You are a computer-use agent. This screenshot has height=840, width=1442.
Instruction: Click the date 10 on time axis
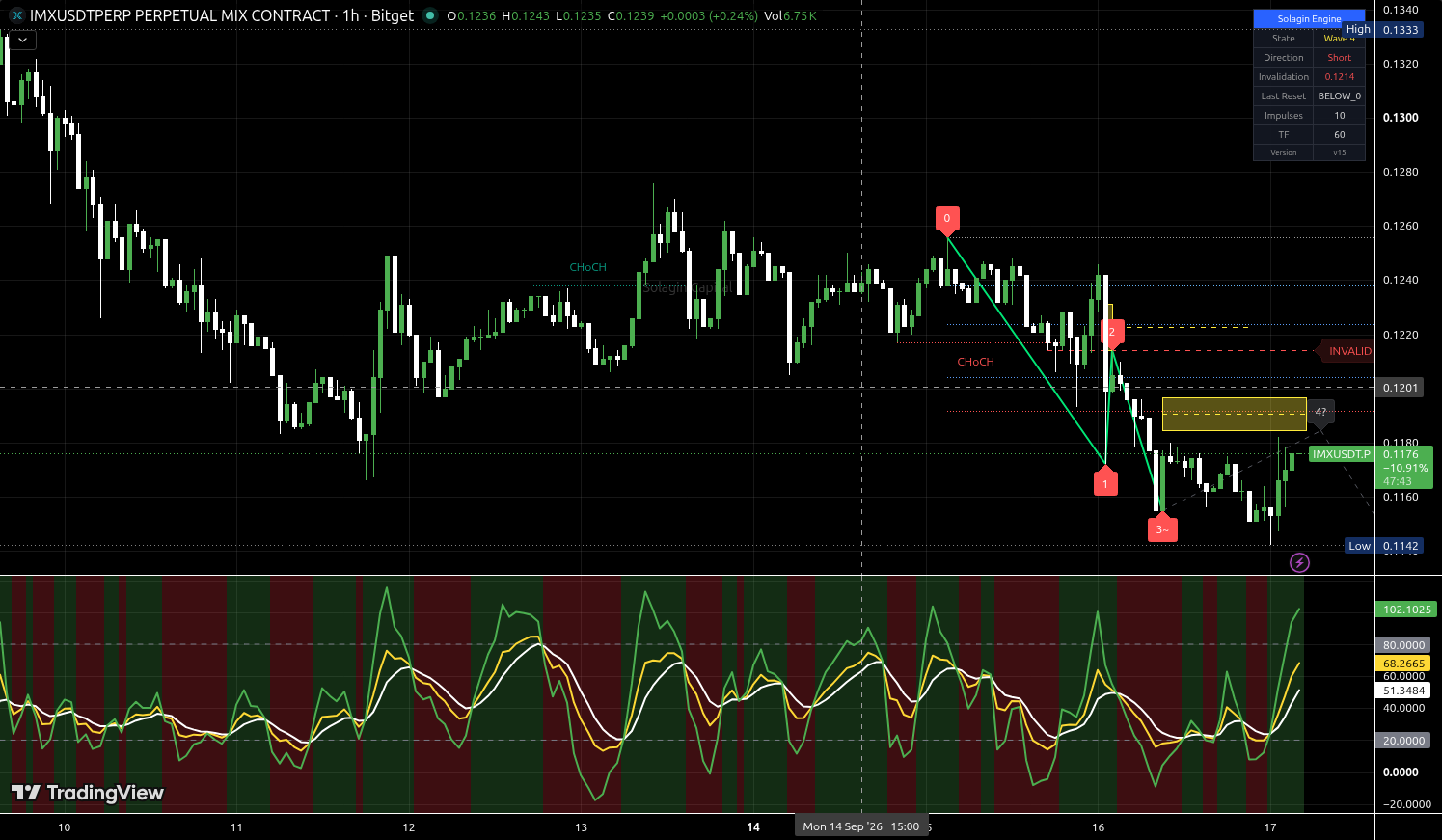[x=65, y=827]
